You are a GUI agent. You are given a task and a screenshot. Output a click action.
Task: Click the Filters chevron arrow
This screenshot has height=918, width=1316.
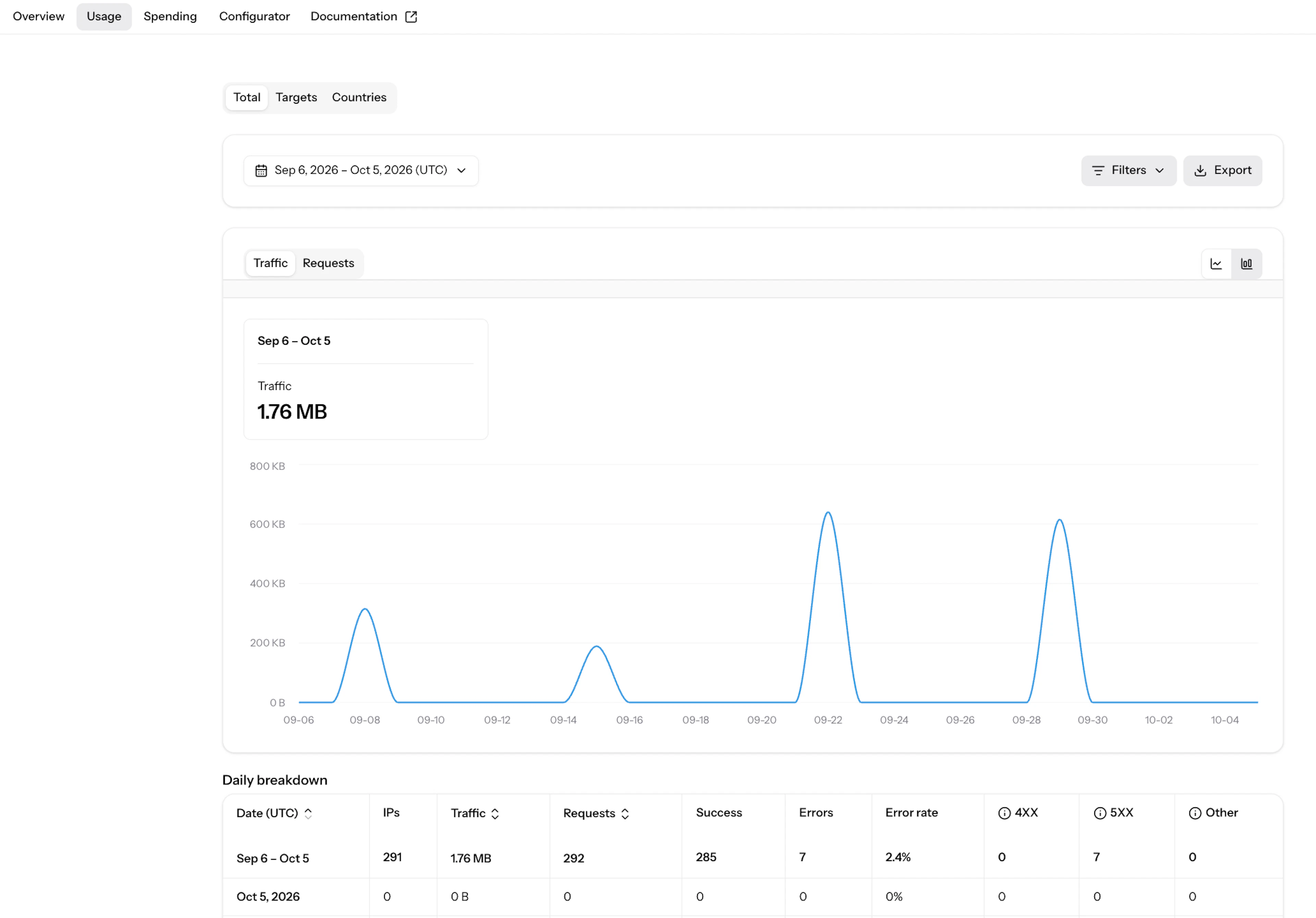point(1159,171)
